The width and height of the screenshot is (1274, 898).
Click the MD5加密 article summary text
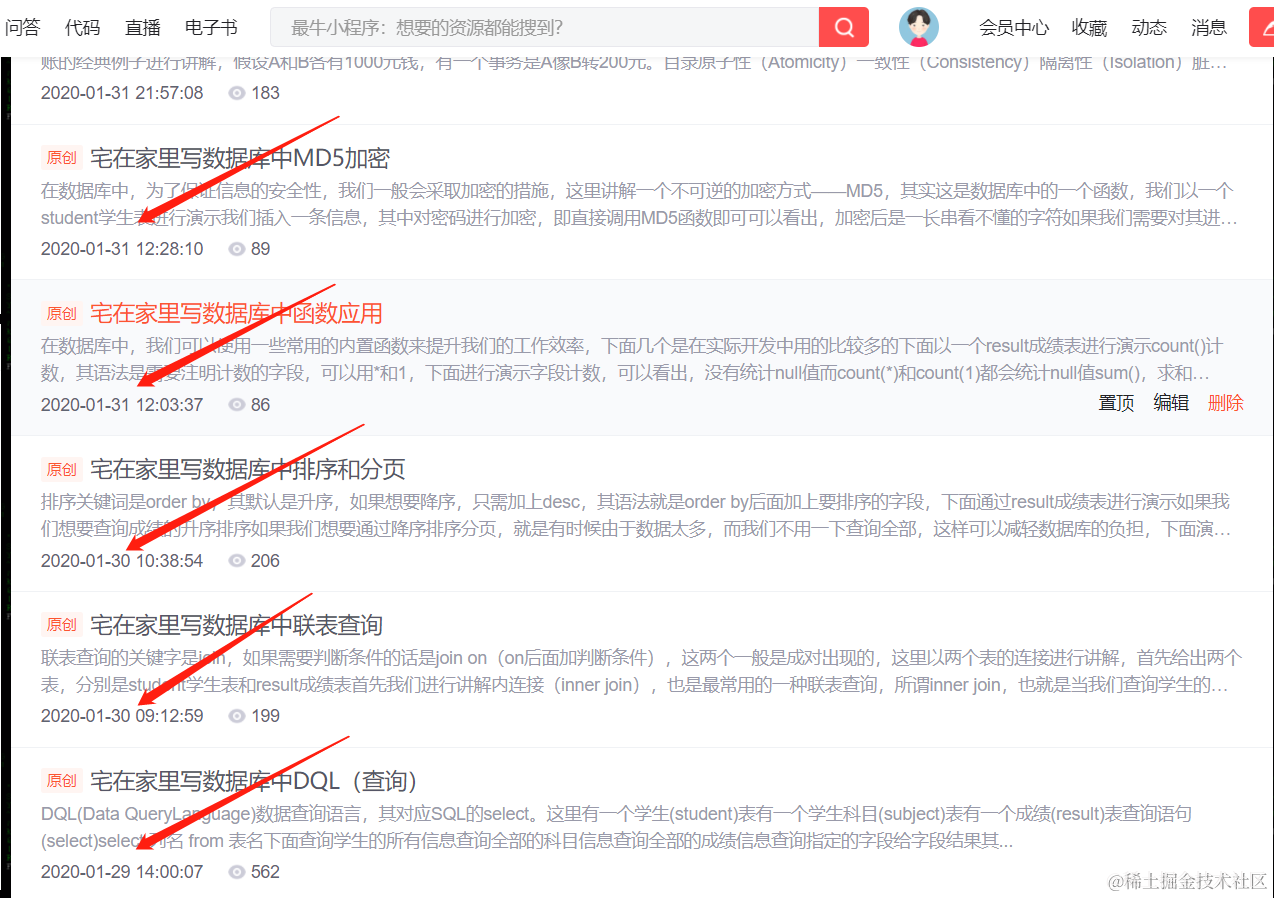(639, 204)
